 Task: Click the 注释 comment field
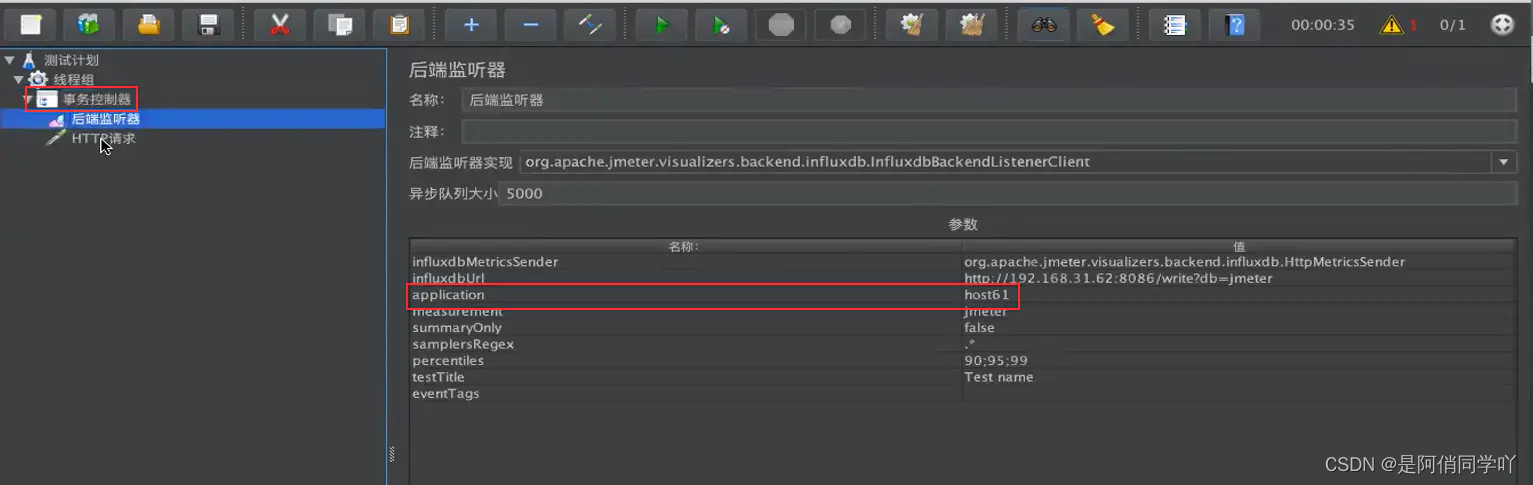[989, 131]
